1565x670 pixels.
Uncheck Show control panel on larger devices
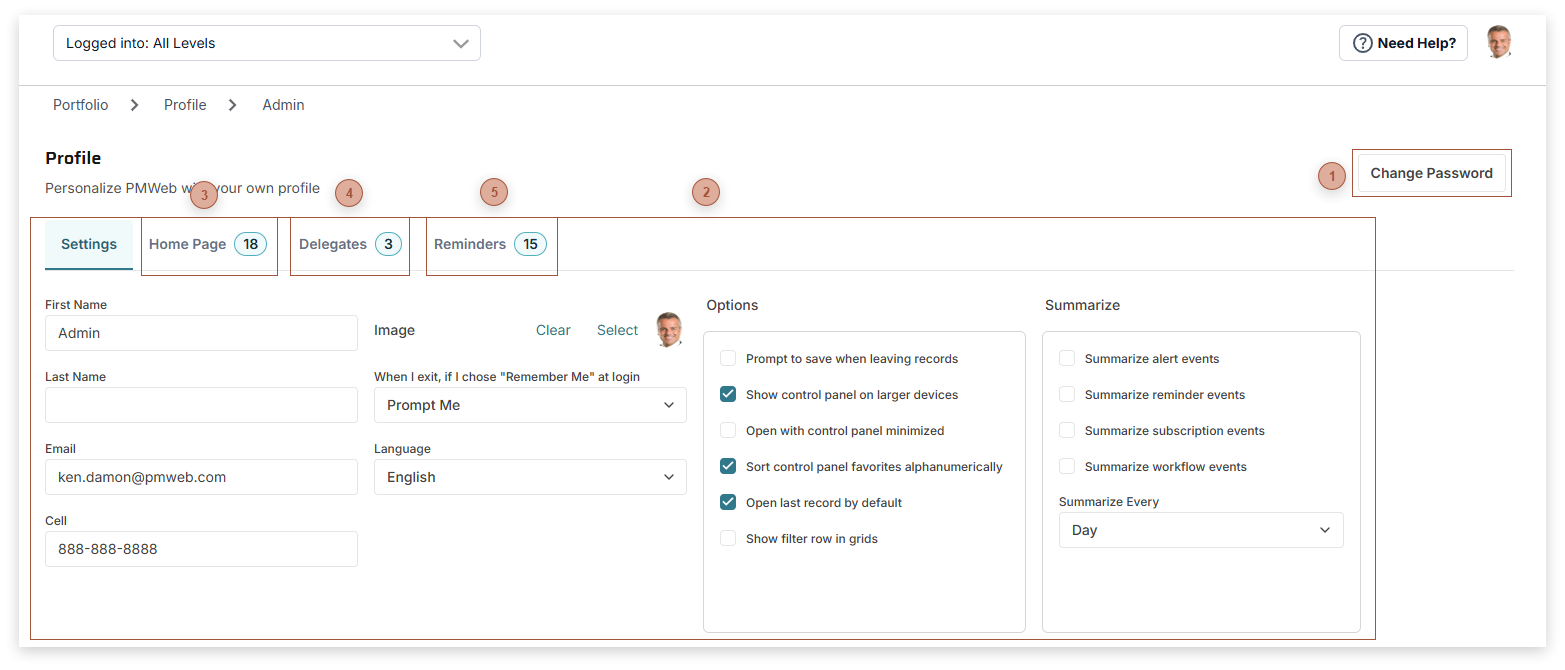(x=728, y=395)
